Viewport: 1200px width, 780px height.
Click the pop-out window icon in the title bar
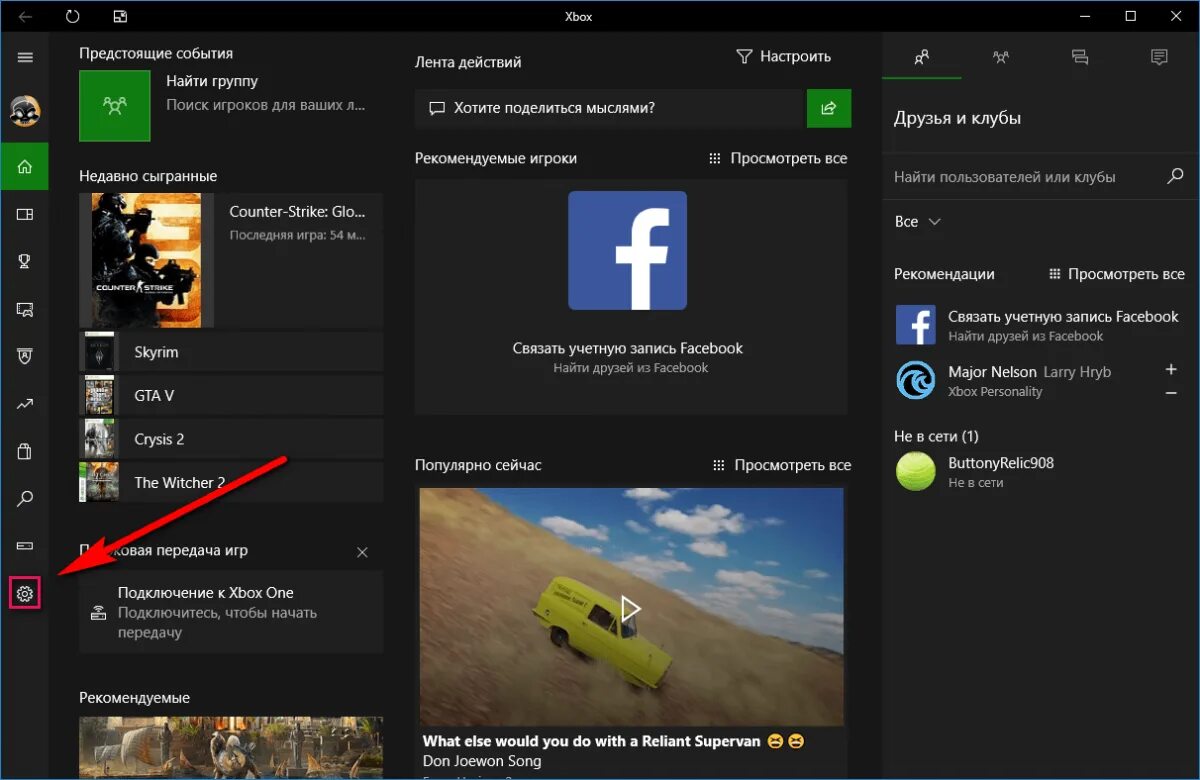[120, 16]
